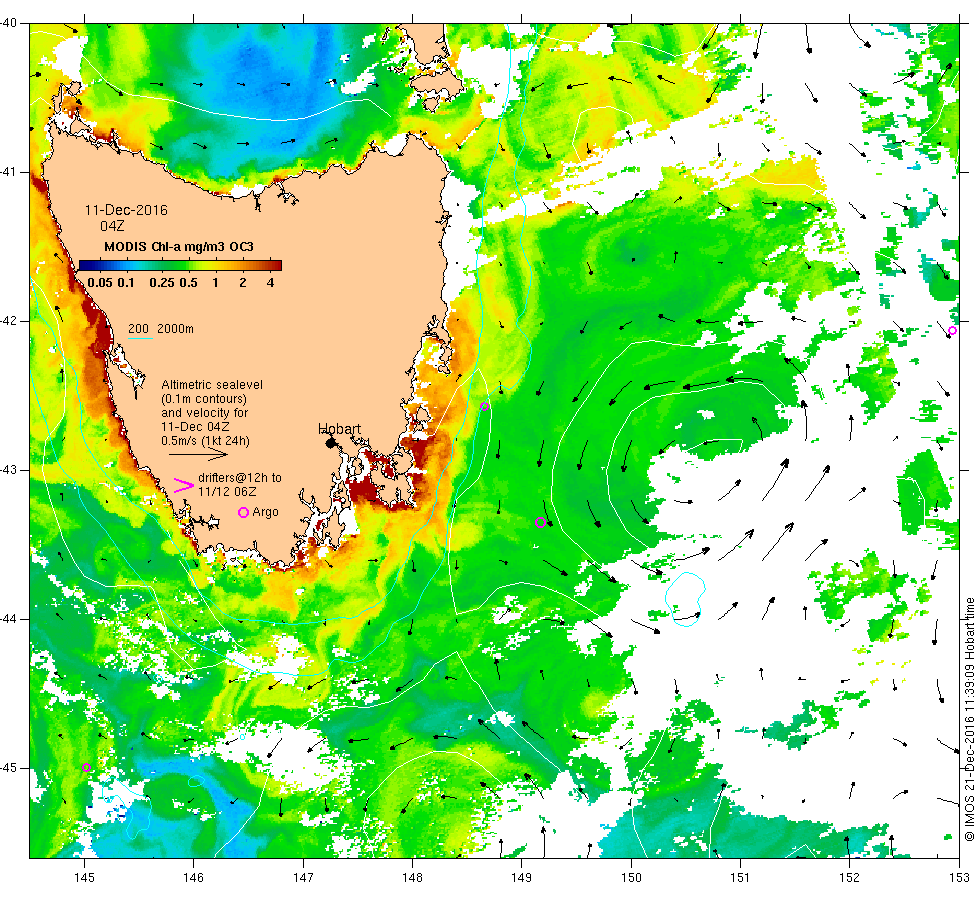
Task: Click the '149' longitude axis label
Action: point(521,878)
